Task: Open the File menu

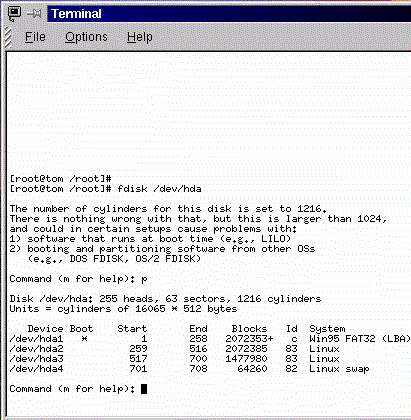Action: tap(35, 37)
